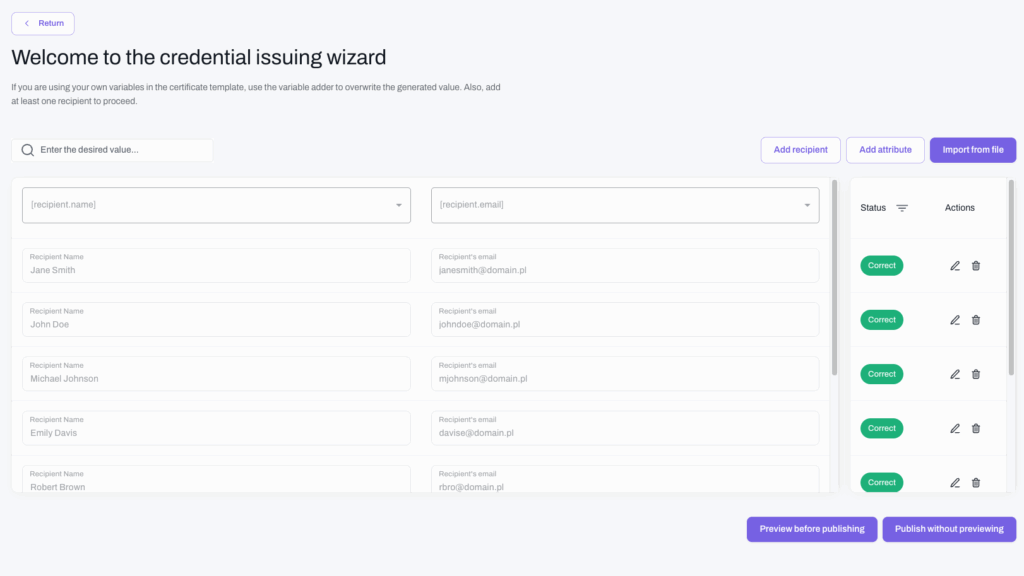Remove Emily Davis using the trash icon
The height and width of the screenshot is (576, 1024).
point(976,428)
